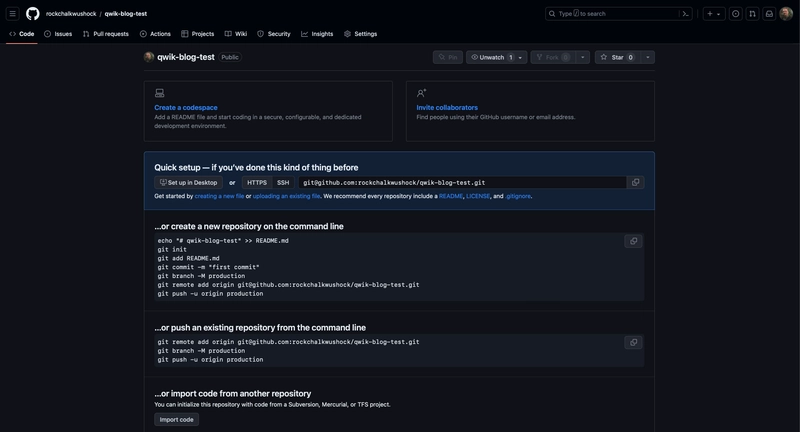This screenshot has width=800, height=432.
Task: Click the LICENSE link
Action: 478,196
